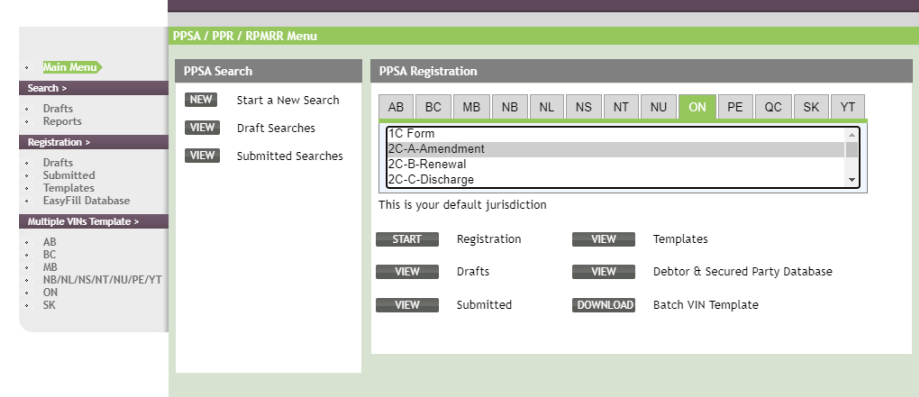The image size is (919, 397).
Task: Click the form list scroll up arrow
Action: pyautogui.click(x=852, y=135)
